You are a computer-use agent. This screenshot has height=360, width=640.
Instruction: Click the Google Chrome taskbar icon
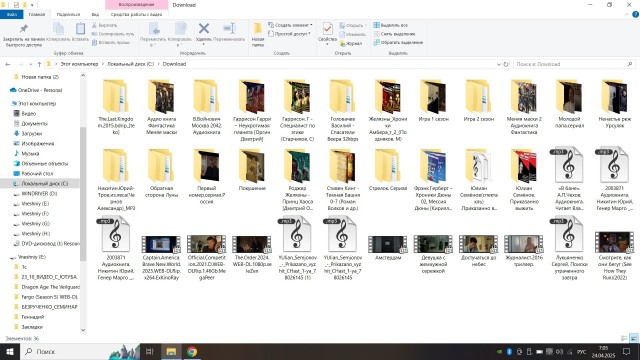click(192, 351)
